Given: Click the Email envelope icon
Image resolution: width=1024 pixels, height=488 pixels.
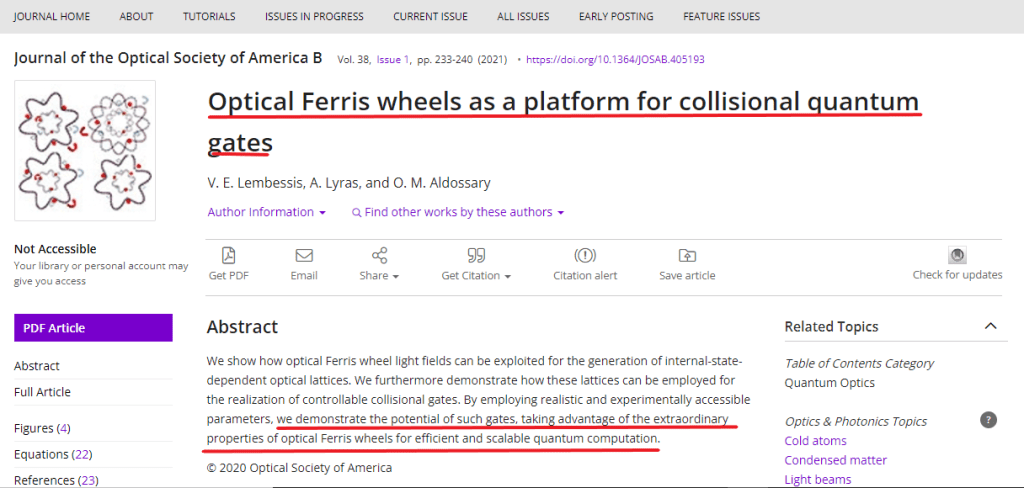Looking at the screenshot, I should (x=304, y=256).
